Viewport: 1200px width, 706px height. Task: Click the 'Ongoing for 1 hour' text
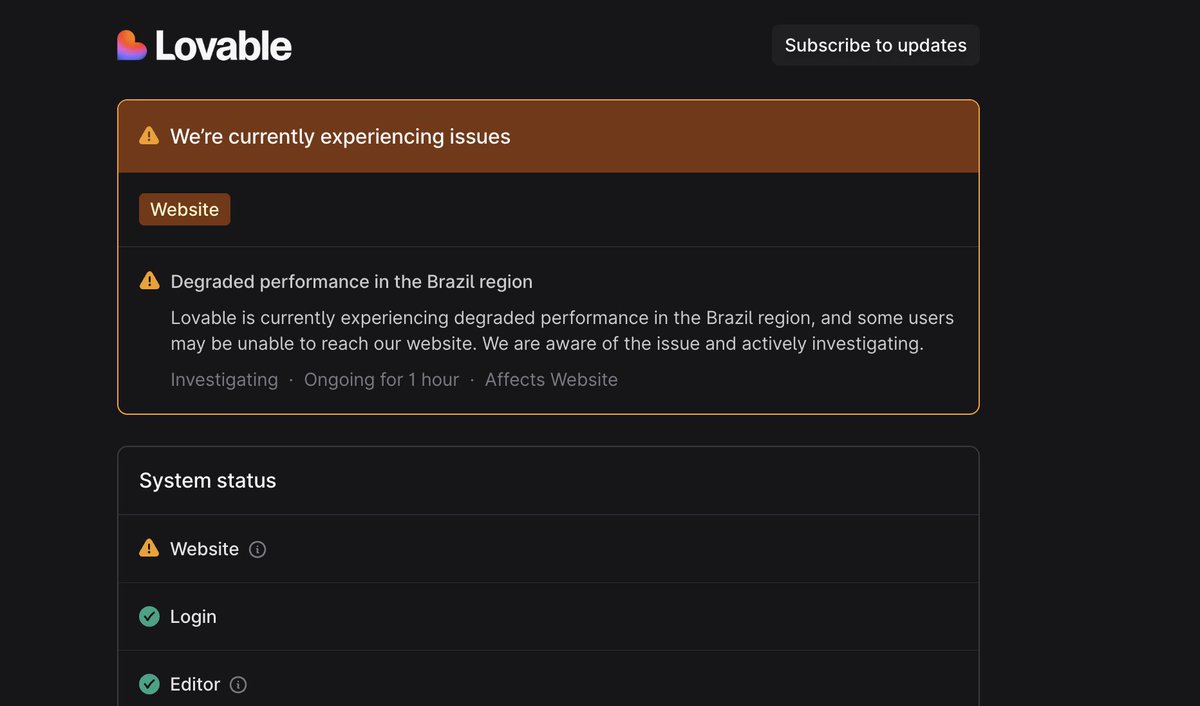[x=381, y=380]
